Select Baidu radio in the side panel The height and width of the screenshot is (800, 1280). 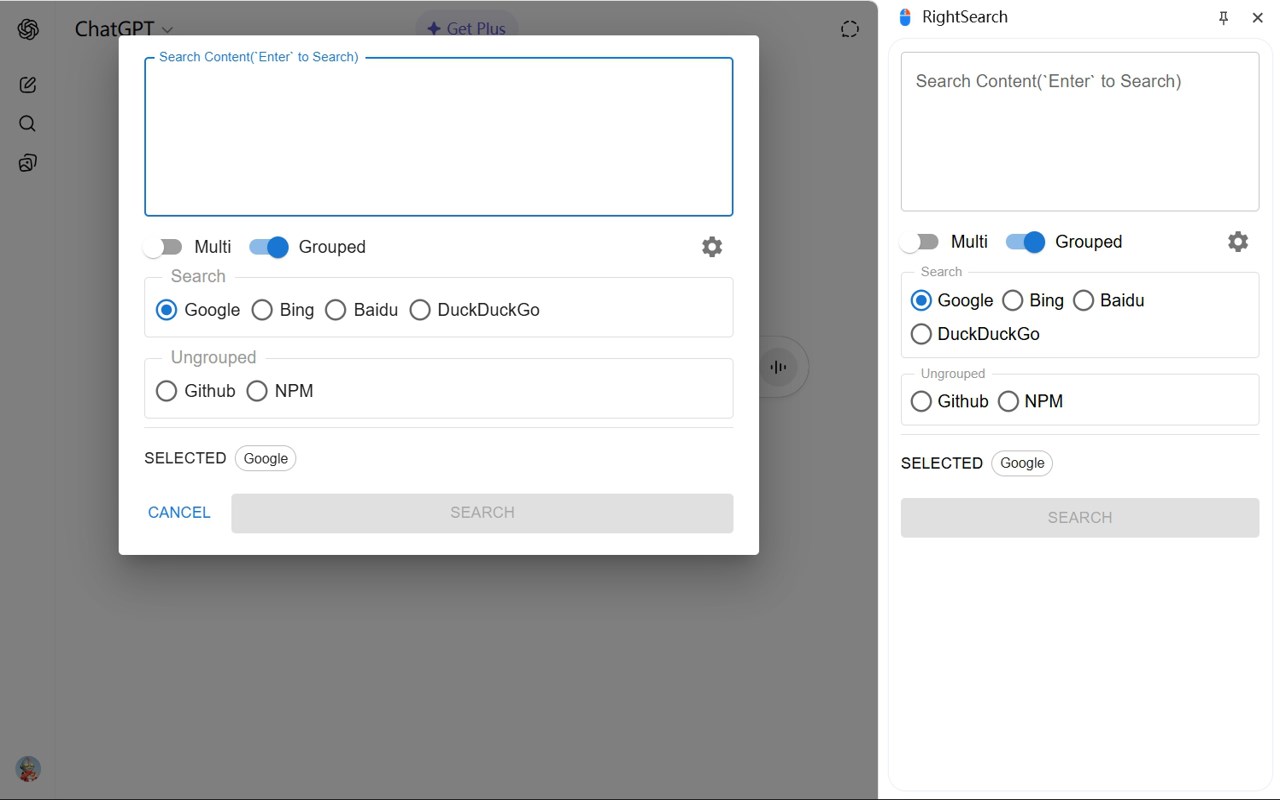click(x=1083, y=300)
